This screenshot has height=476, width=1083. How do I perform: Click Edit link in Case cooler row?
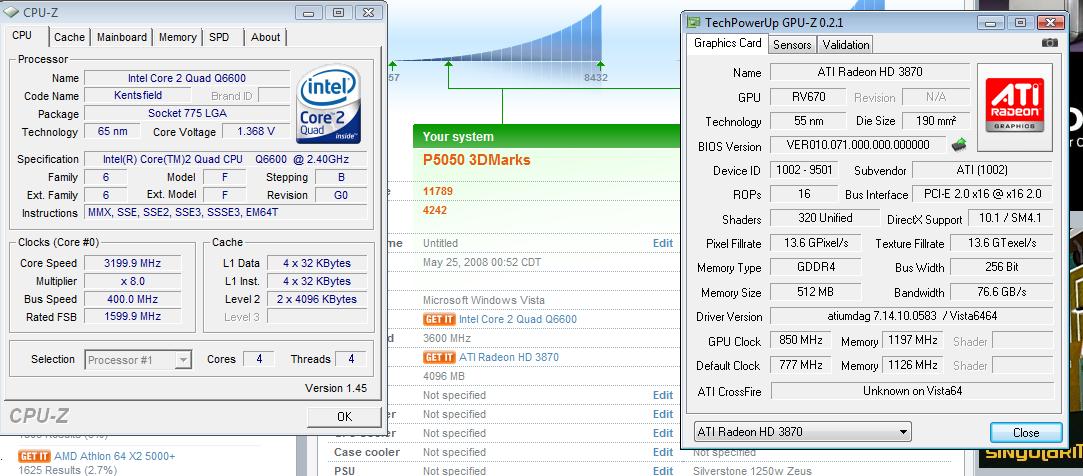[x=662, y=452]
